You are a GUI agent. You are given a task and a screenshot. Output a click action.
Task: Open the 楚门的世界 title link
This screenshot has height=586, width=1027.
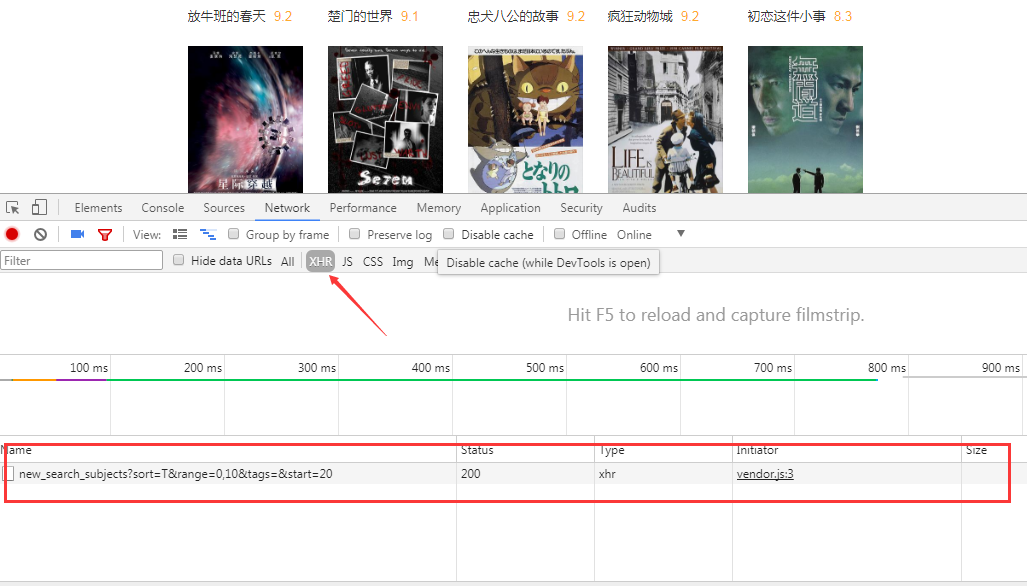point(360,16)
